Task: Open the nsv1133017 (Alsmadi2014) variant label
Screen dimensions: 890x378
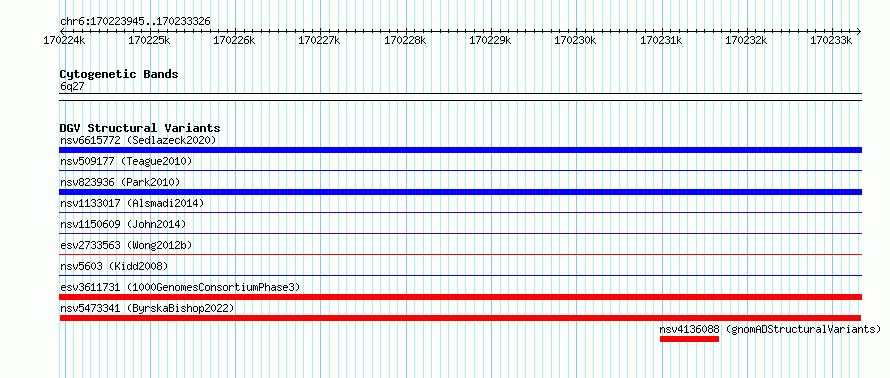Action: click(x=132, y=203)
